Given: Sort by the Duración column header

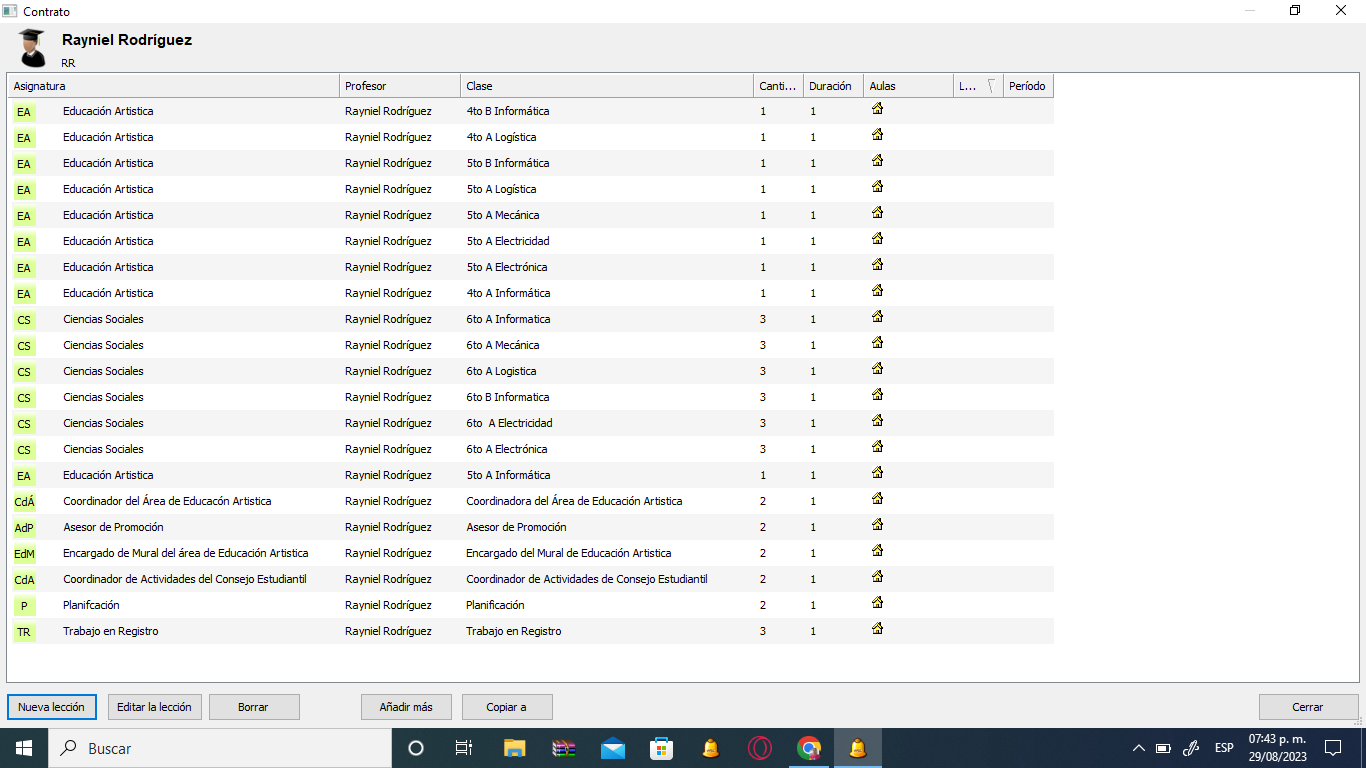Looking at the screenshot, I should coord(833,86).
